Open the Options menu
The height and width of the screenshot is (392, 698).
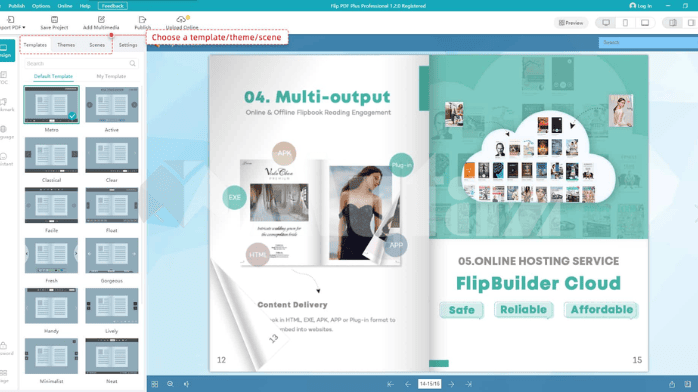click(x=41, y=6)
